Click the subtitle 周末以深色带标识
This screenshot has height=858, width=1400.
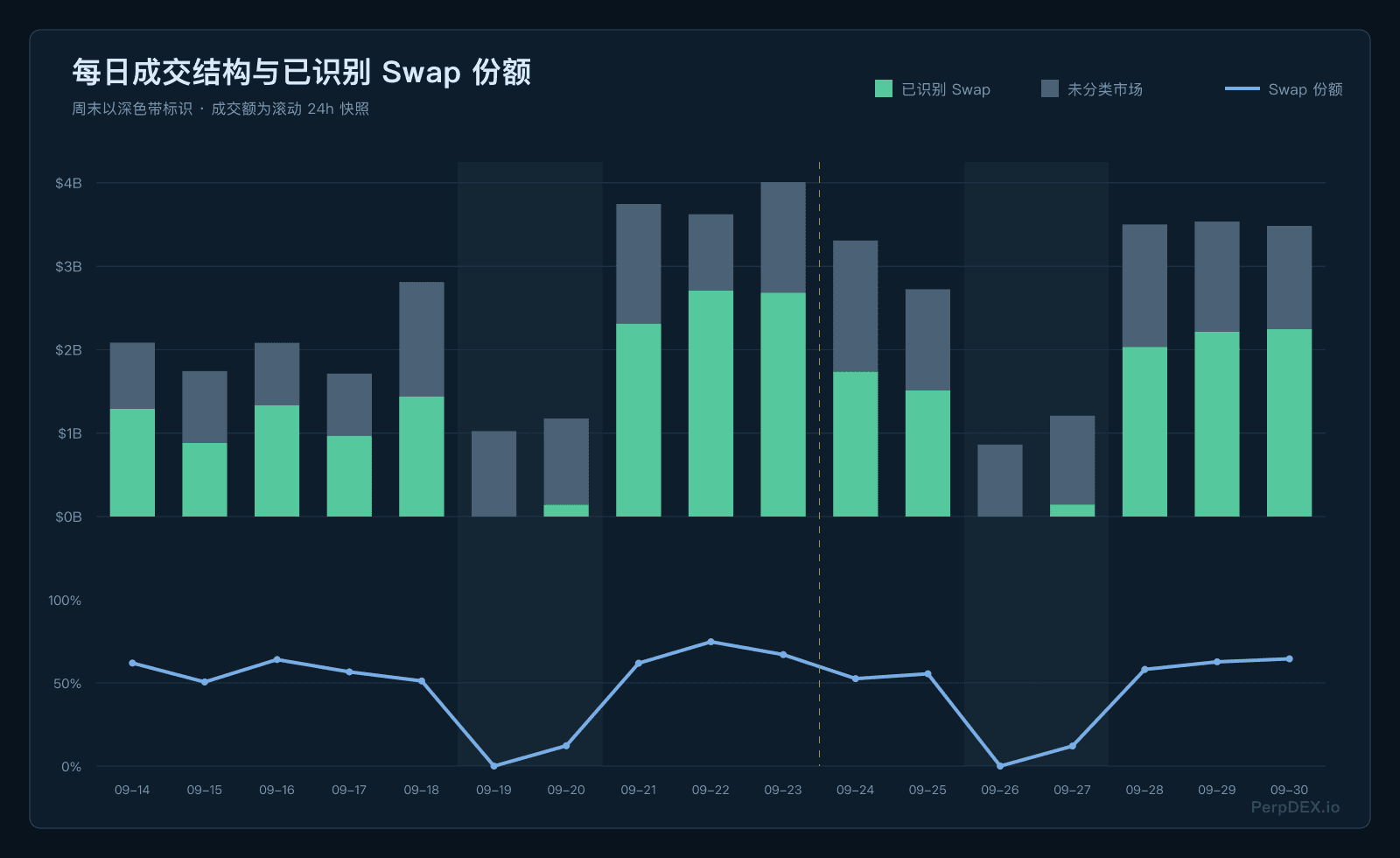[x=132, y=109]
